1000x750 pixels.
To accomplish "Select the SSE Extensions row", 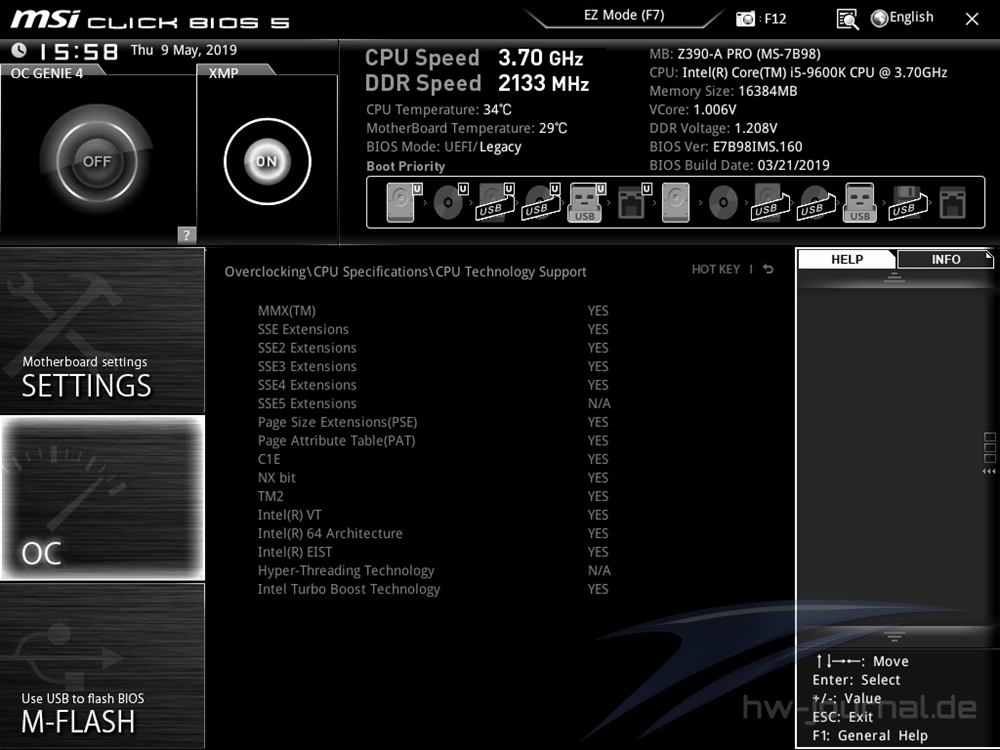I will 434,329.
